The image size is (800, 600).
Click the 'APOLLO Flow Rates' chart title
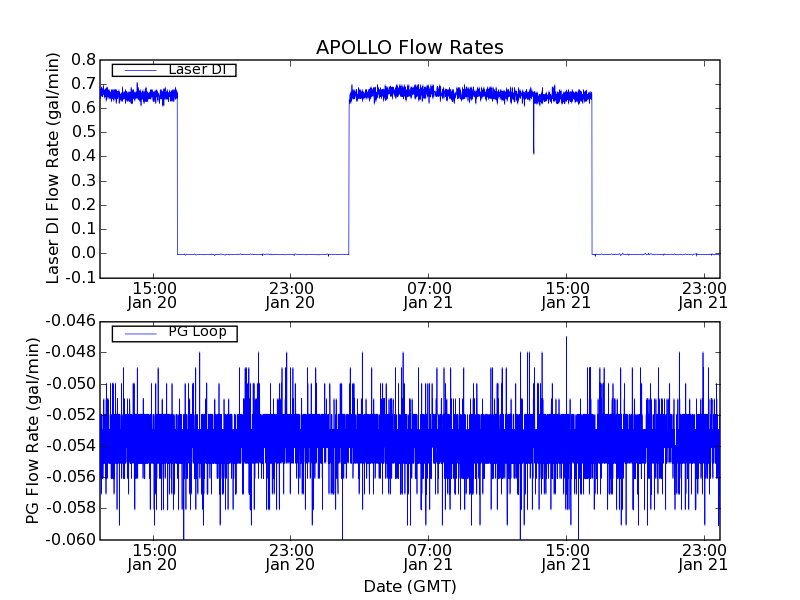click(x=410, y=47)
